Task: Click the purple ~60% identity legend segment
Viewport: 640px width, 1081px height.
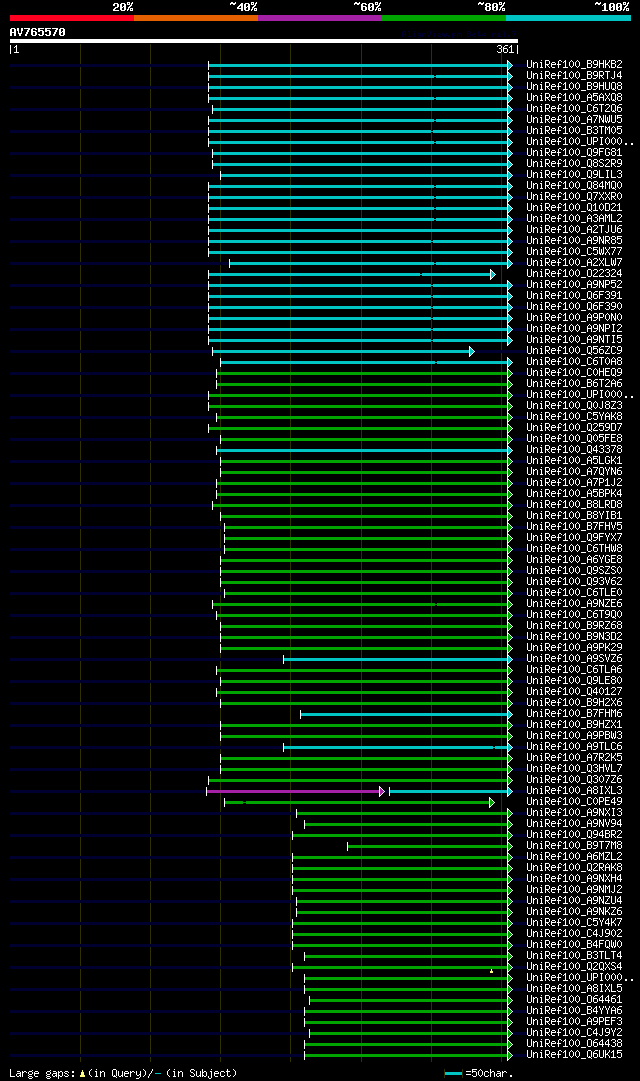Action: tap(320, 18)
